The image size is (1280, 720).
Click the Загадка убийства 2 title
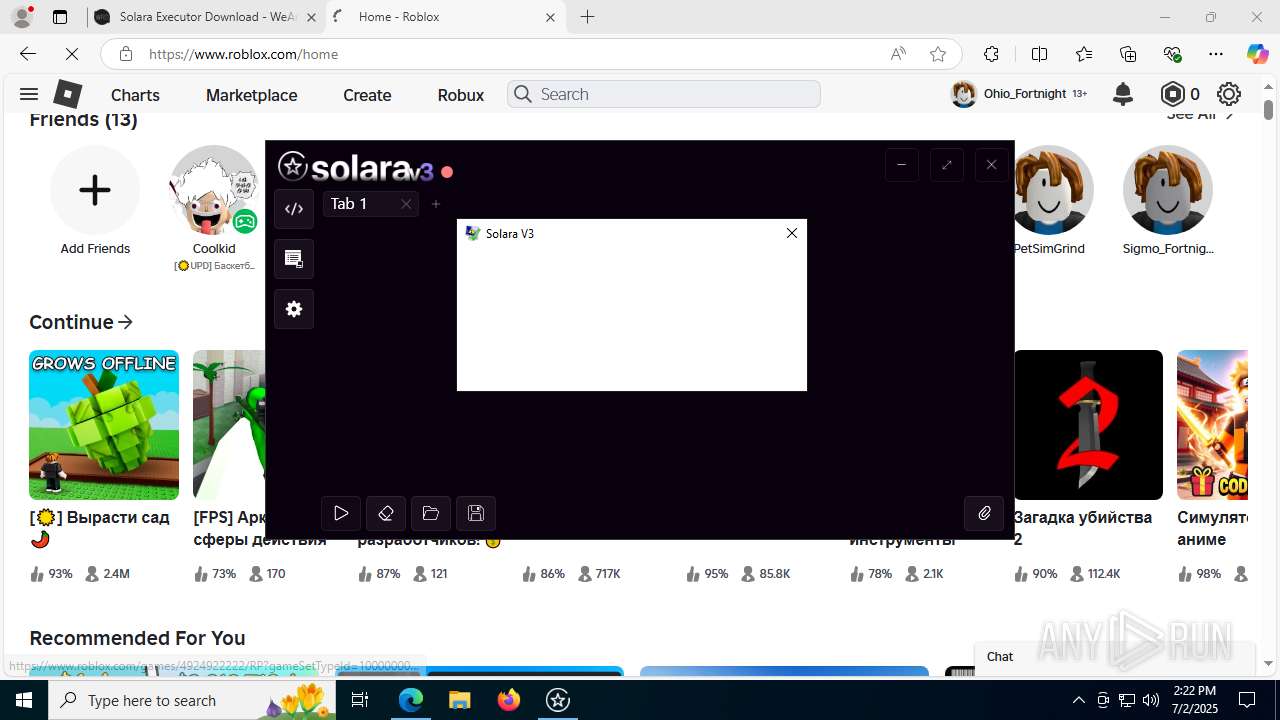(1082, 528)
